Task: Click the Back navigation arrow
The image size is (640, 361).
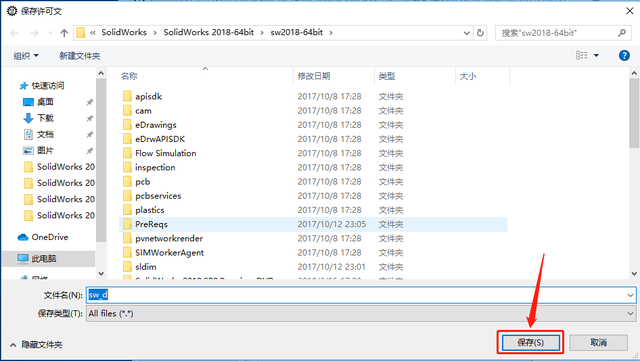Action: coord(15,33)
